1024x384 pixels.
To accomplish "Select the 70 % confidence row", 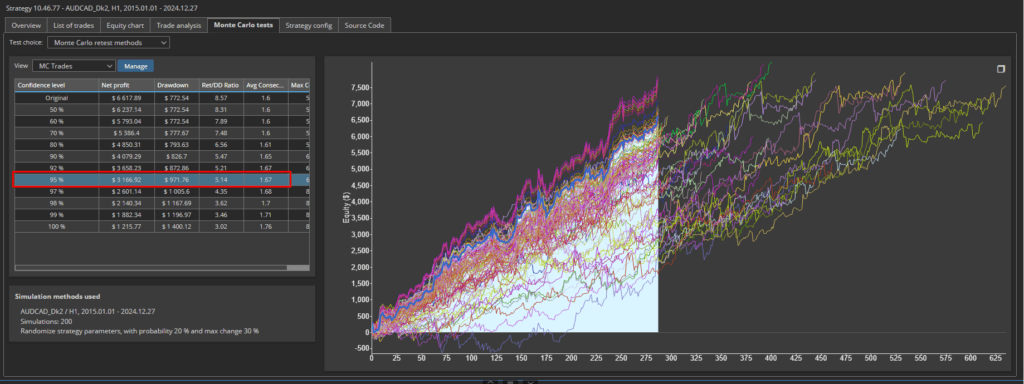I will pos(162,133).
